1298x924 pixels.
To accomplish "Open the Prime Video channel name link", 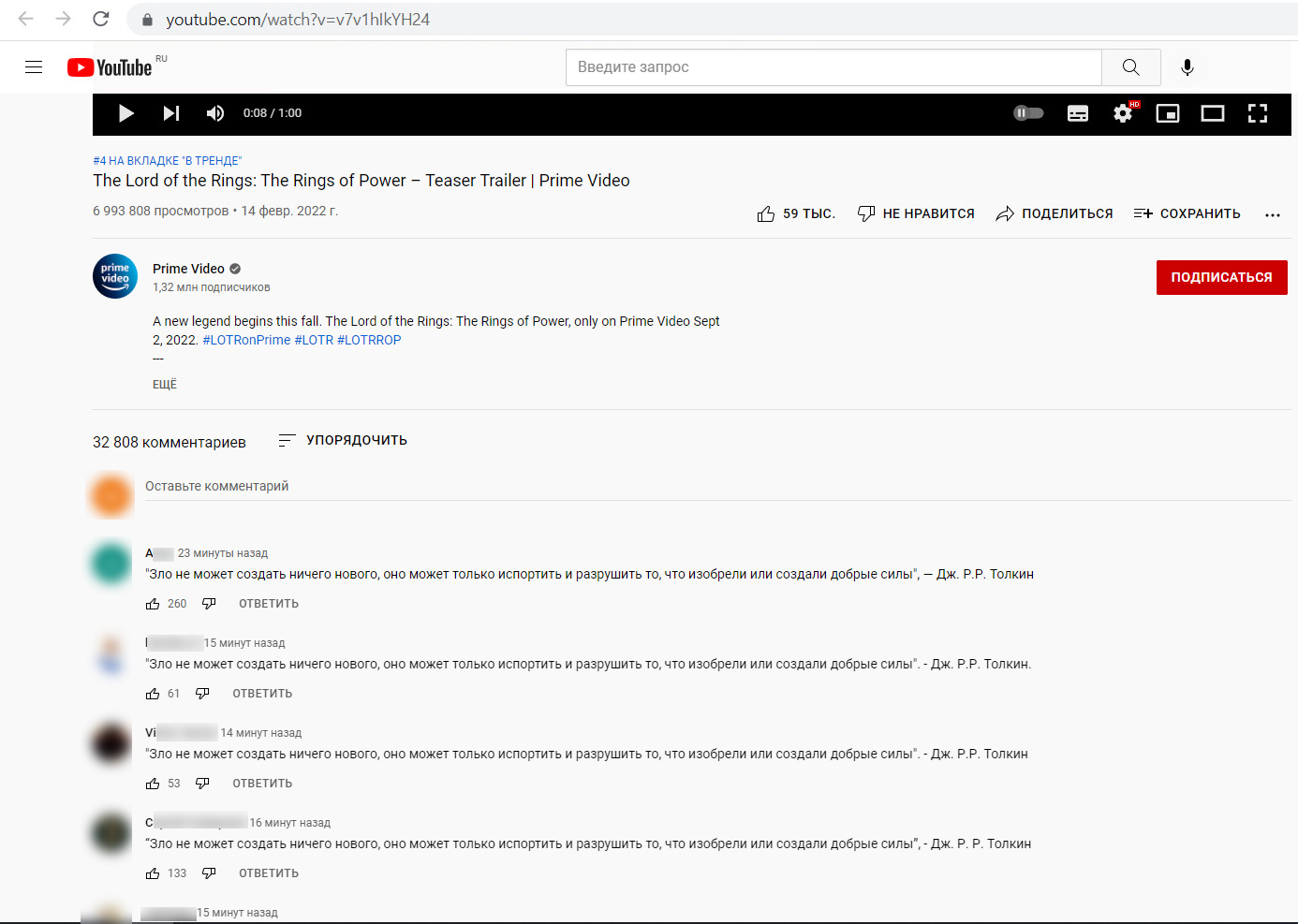I will tap(188, 269).
